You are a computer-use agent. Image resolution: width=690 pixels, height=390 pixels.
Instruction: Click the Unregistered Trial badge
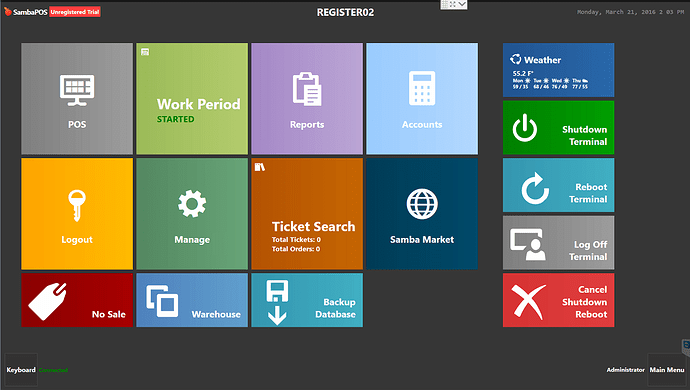coord(75,12)
